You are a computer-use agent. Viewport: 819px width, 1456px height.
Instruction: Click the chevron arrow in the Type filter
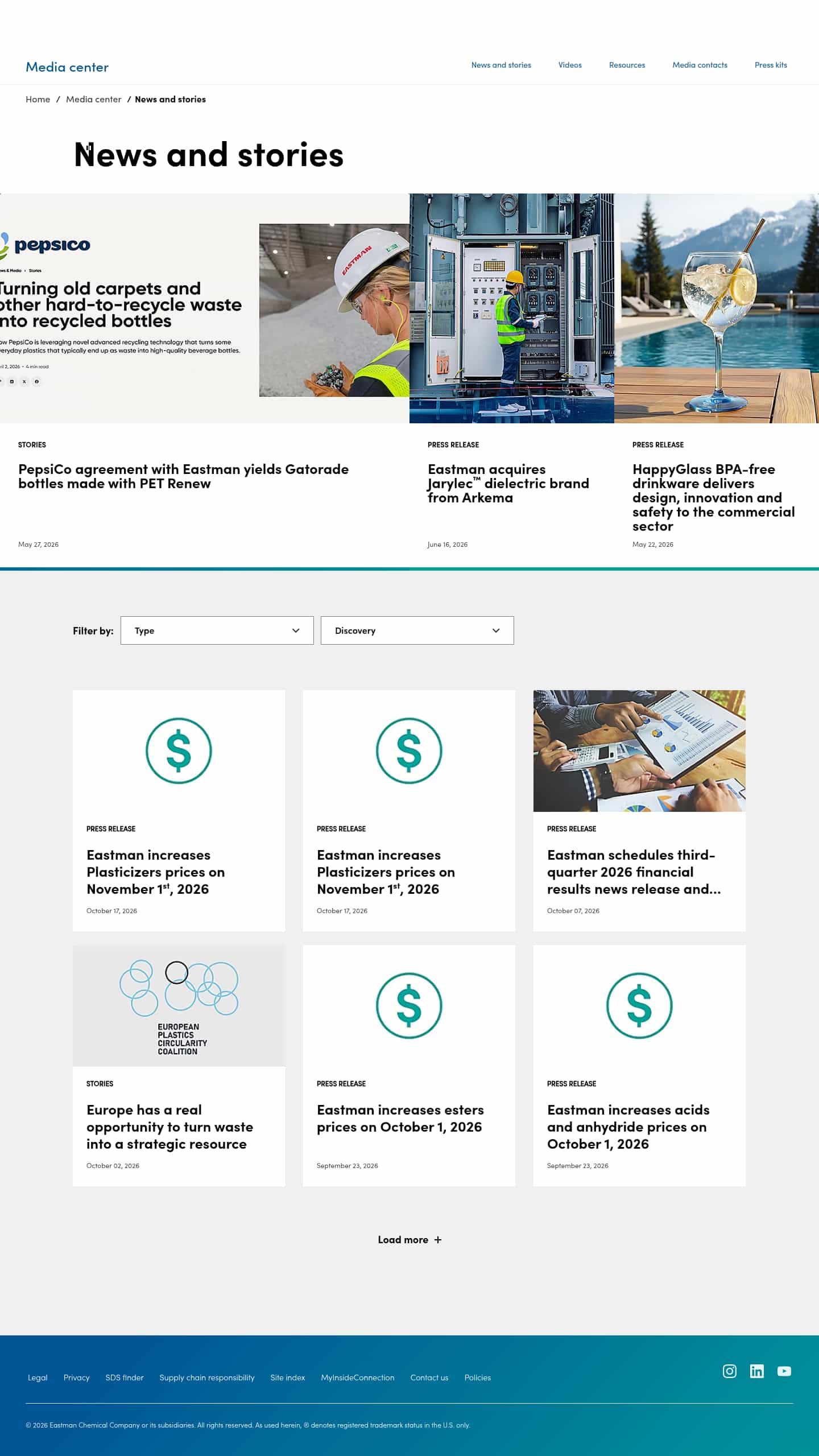296,630
